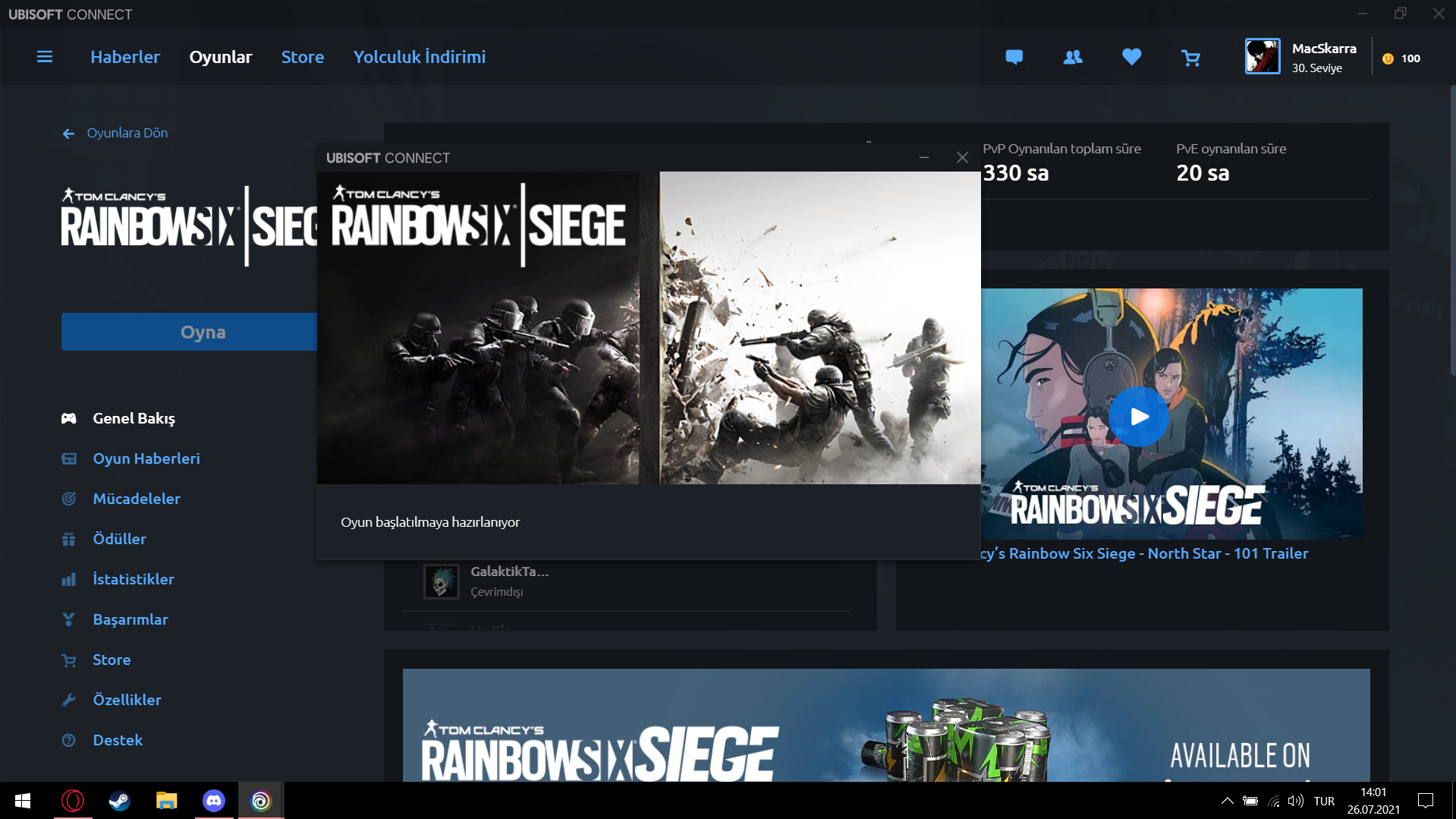Click the Başarımlar trophy icon
1456x819 pixels.
point(69,619)
